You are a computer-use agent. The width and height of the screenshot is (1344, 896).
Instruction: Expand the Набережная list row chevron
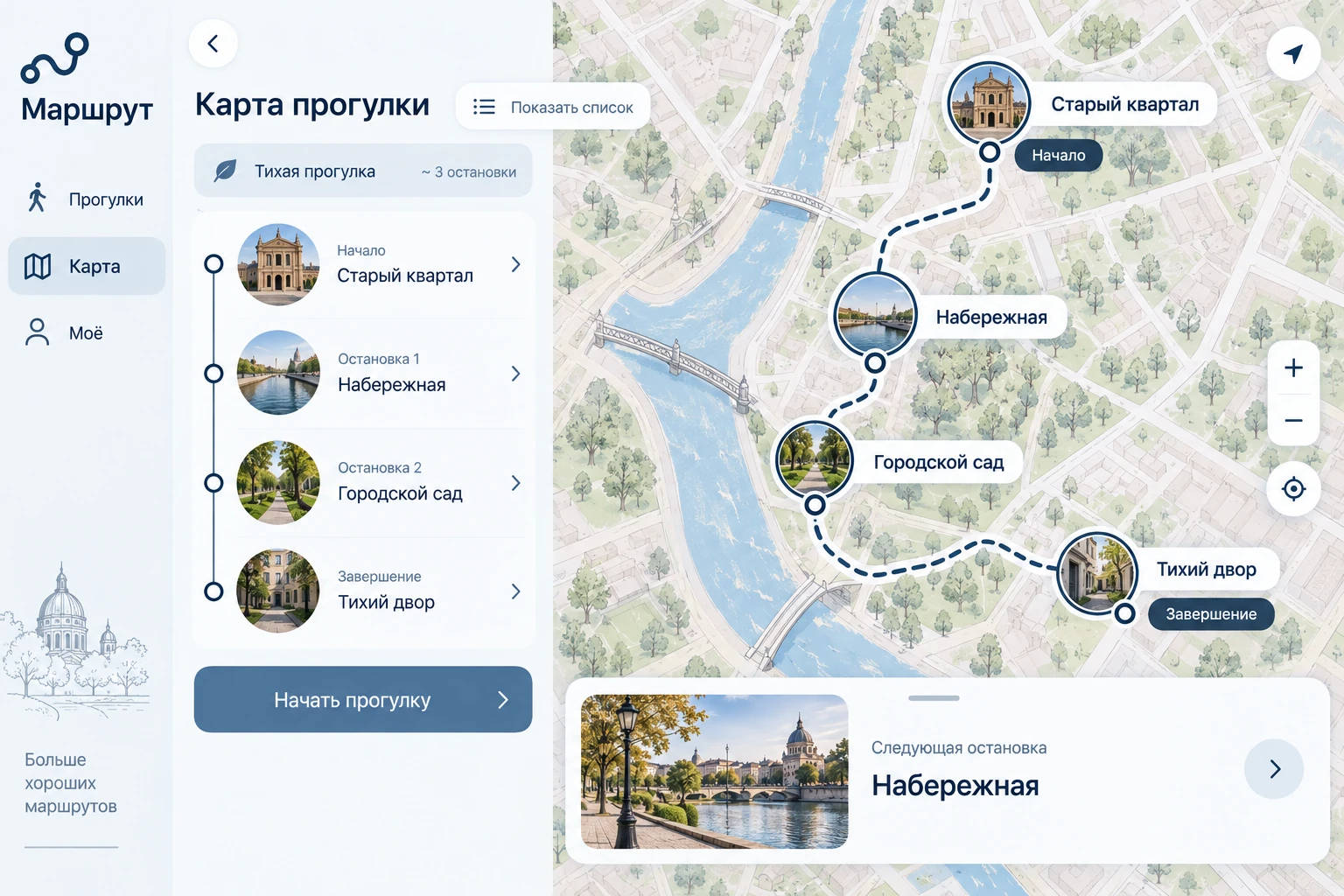[515, 374]
